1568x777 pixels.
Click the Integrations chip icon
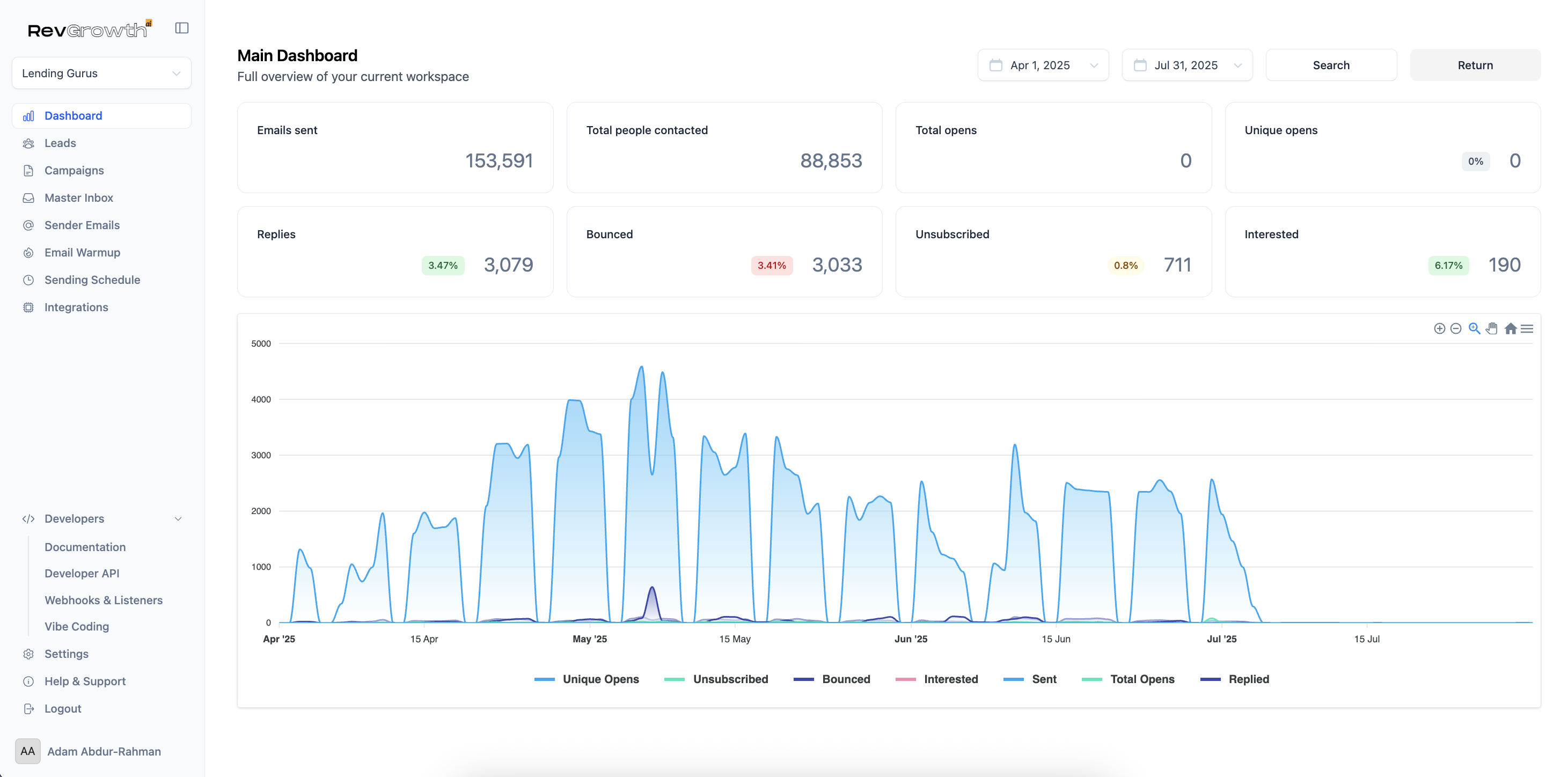tap(28, 308)
